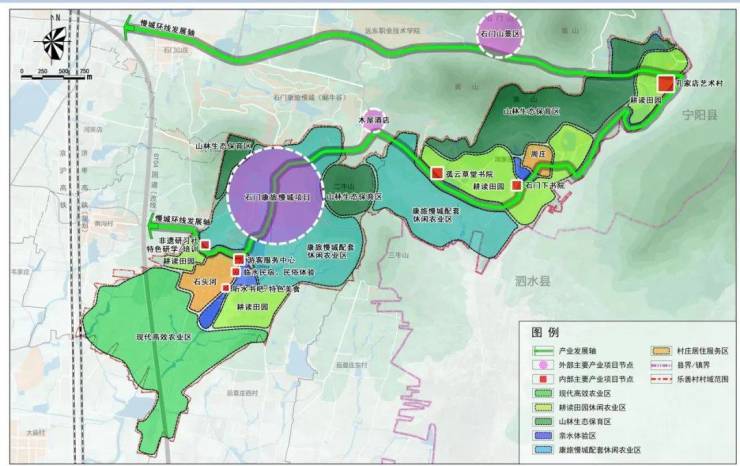Click the 耕读田园 label south of 听水书吧
740x466 pixels.
253,307
